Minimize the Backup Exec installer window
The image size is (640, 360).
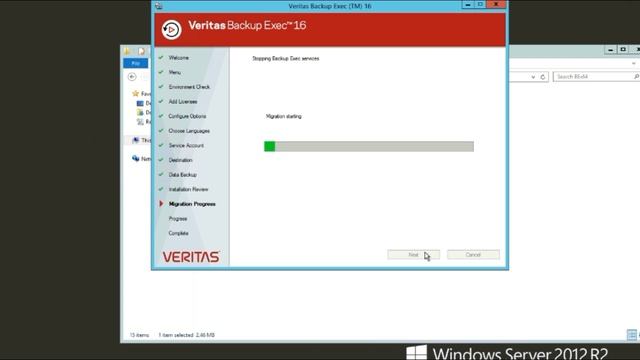click(x=468, y=5)
